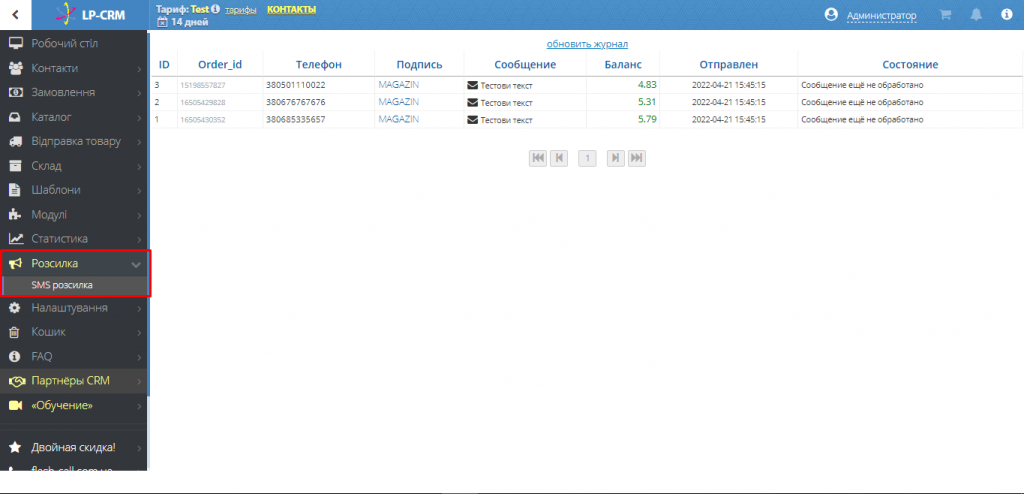Click envelope icon in row 380676767676
This screenshot has height=494, width=1024.
pyautogui.click(x=473, y=103)
